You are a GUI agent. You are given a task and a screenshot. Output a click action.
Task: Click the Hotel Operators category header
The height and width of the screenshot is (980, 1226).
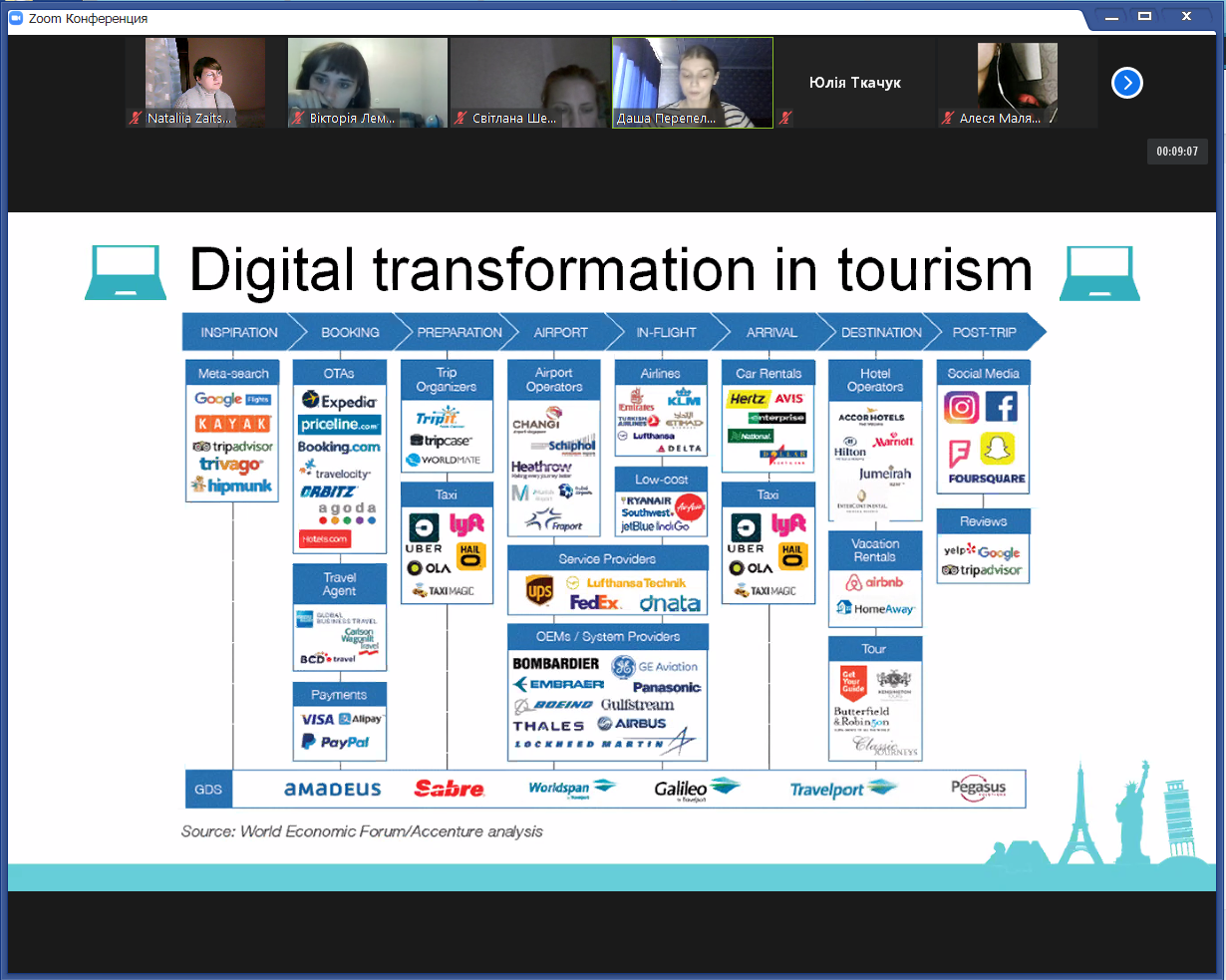tap(875, 380)
